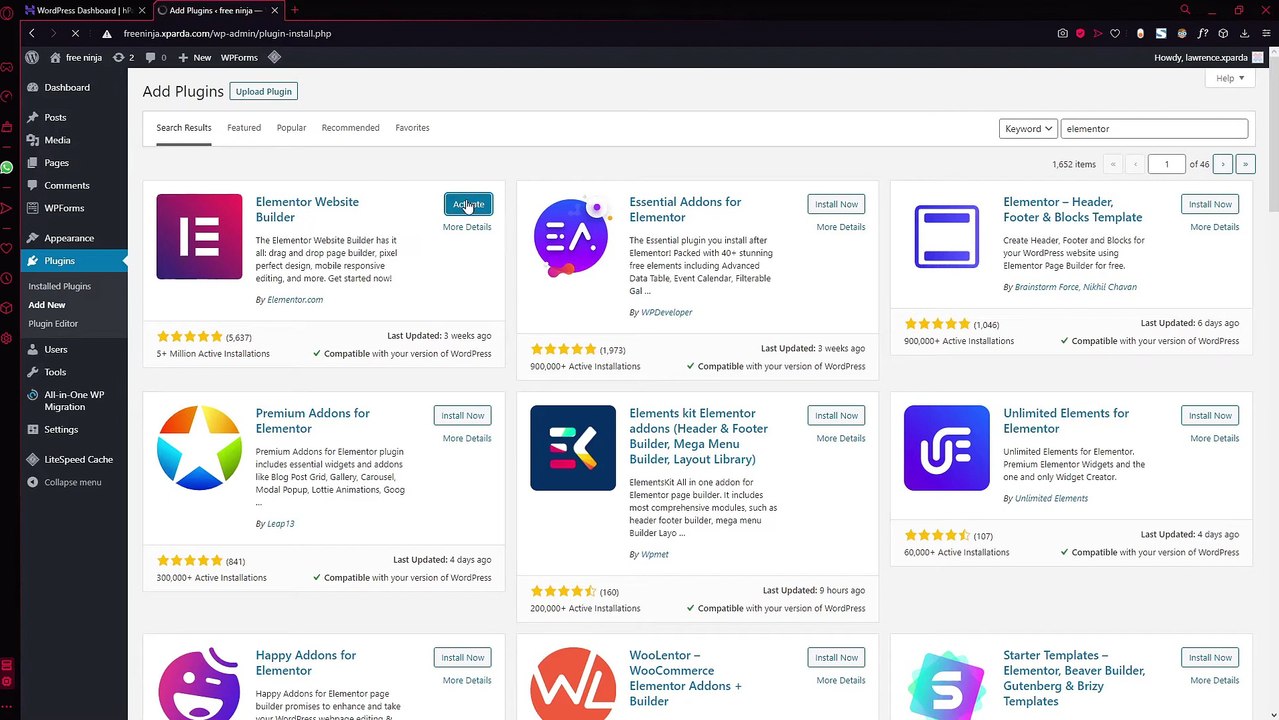Expand the Help panel dropdown

[1230, 78]
